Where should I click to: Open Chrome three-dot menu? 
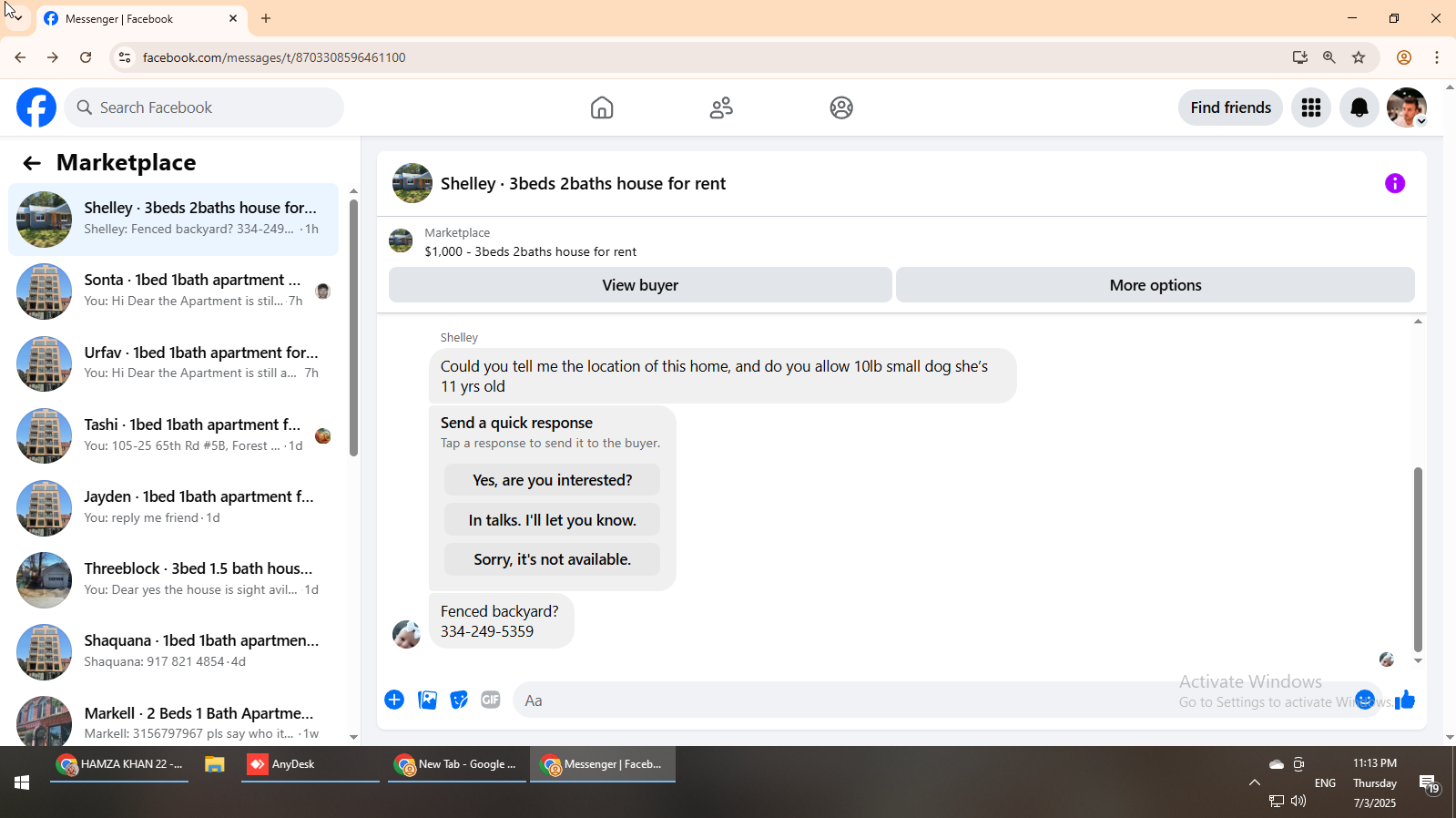tap(1437, 57)
